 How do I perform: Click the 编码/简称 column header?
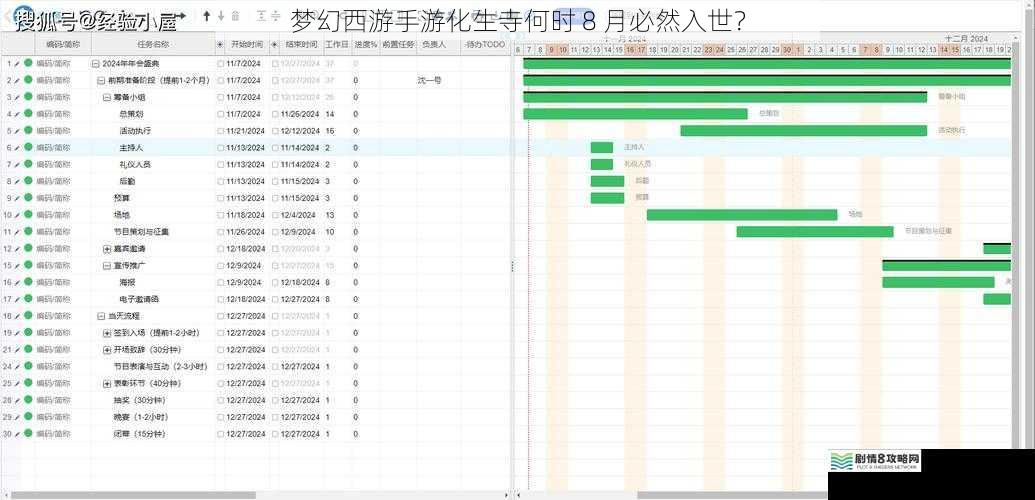click(x=63, y=45)
